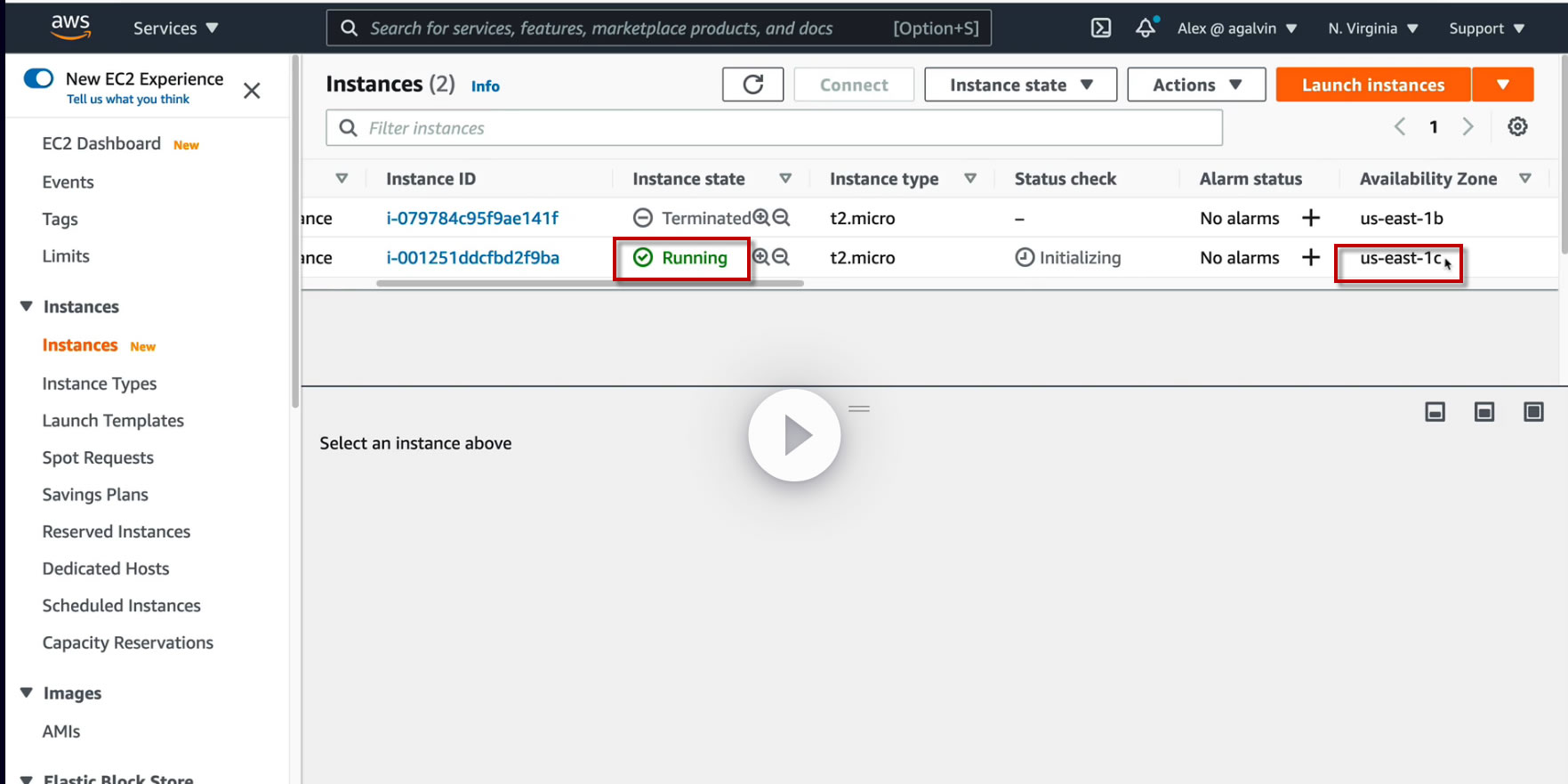Close the New EC2 Experience banner

252,90
